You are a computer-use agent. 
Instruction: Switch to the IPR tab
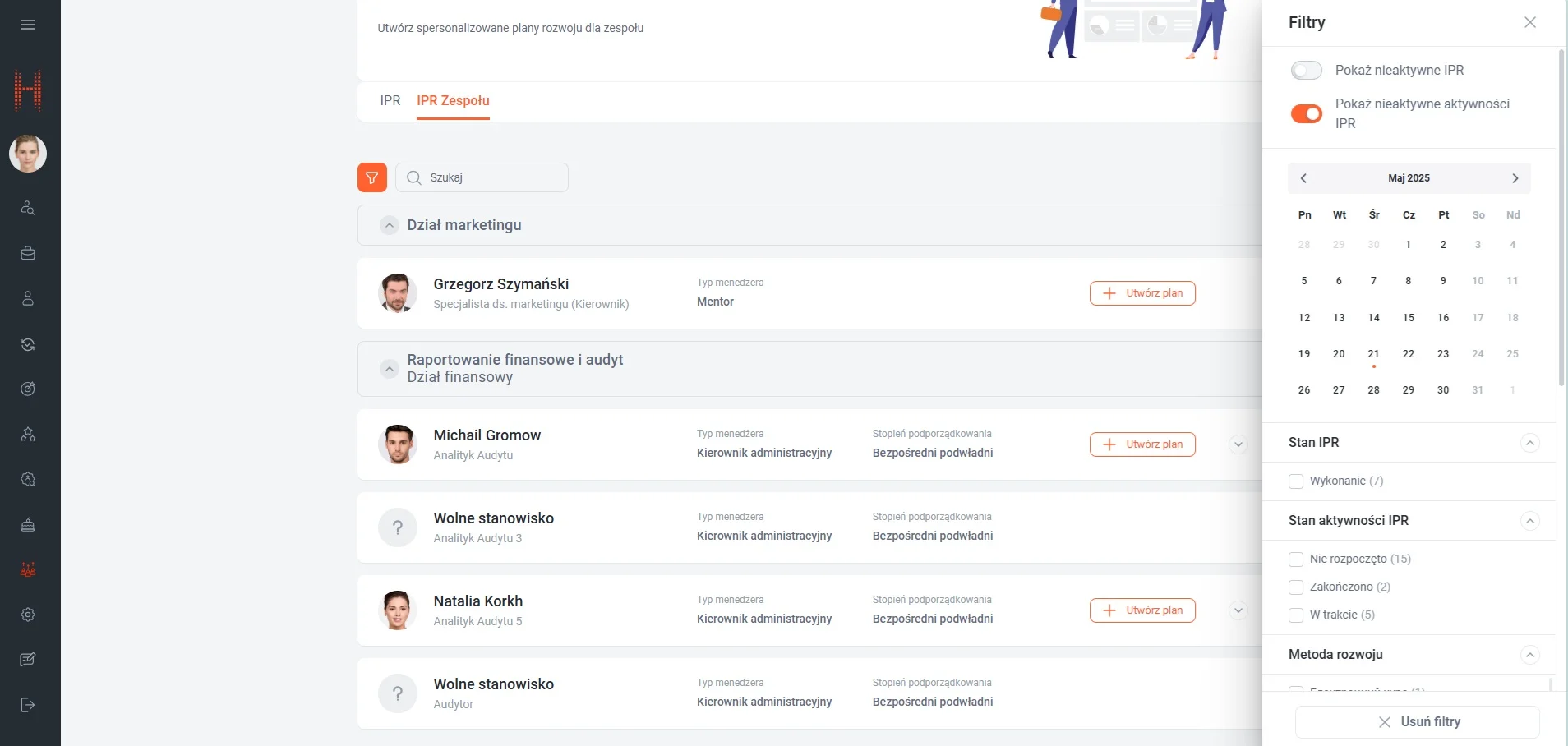[x=390, y=100]
